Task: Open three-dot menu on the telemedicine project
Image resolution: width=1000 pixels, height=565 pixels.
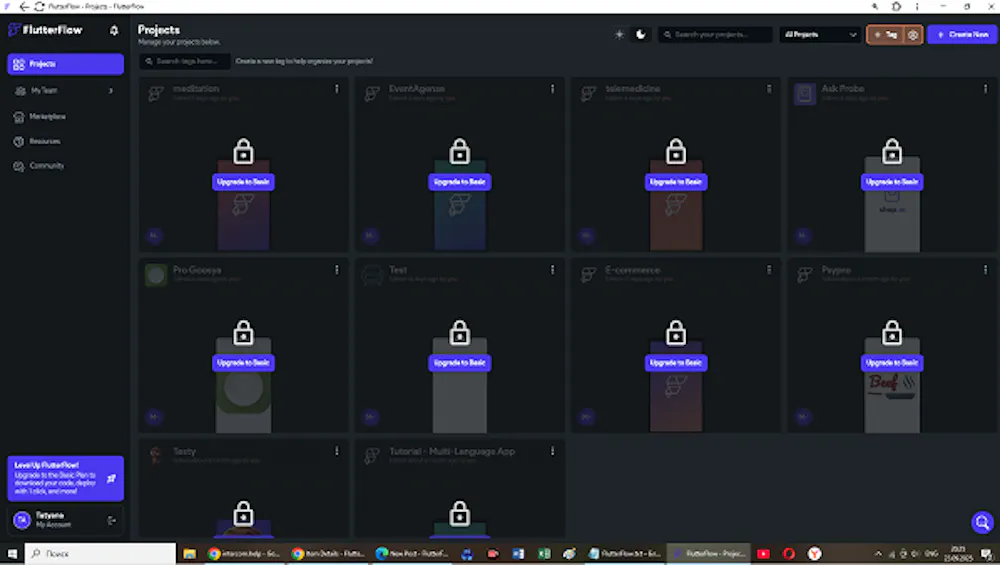Action: pos(769,89)
